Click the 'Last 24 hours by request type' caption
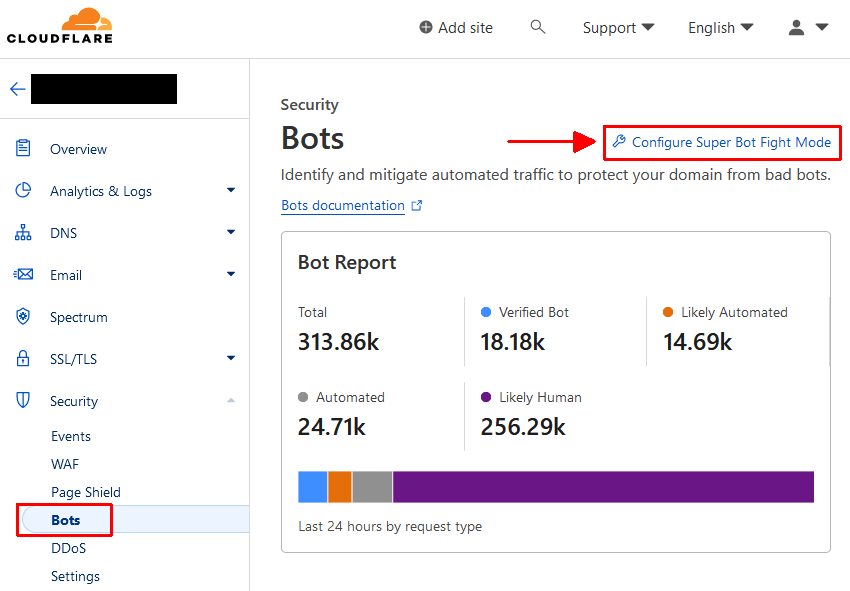This screenshot has height=591, width=850. tap(390, 526)
